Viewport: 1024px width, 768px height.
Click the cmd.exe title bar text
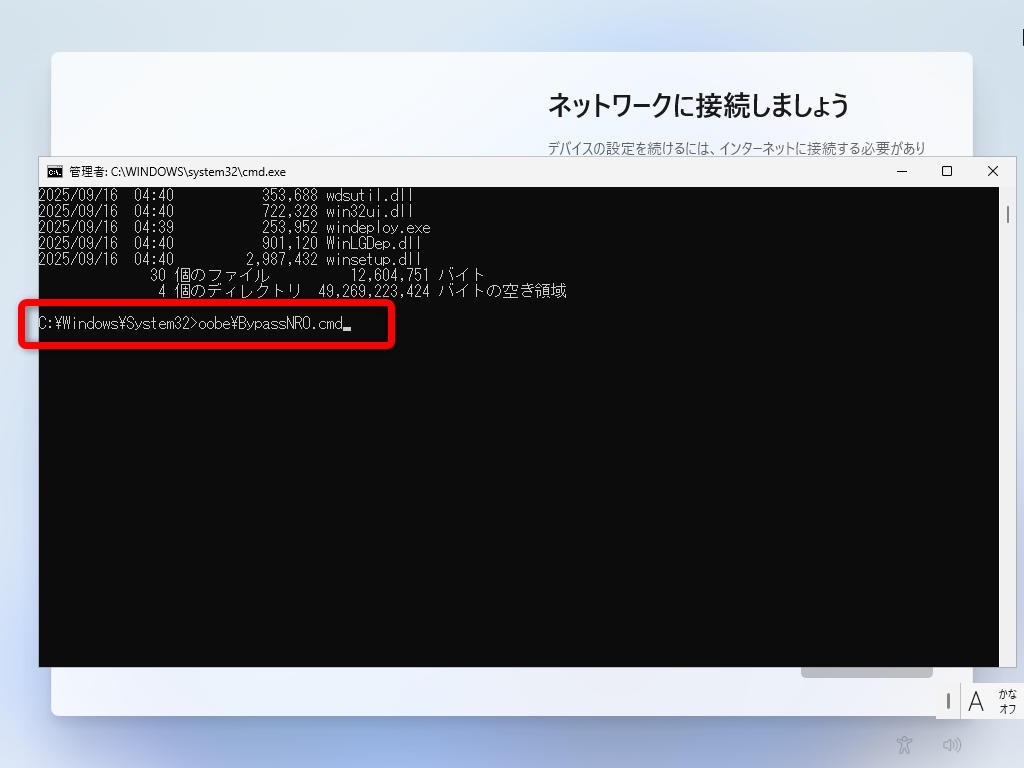point(177,171)
